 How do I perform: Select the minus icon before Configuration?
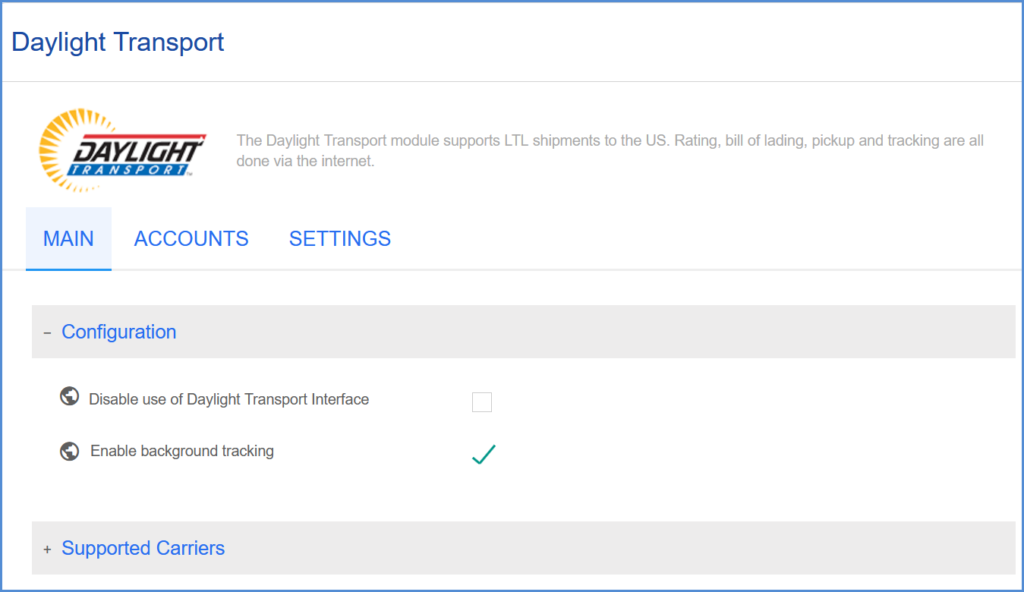(x=46, y=331)
